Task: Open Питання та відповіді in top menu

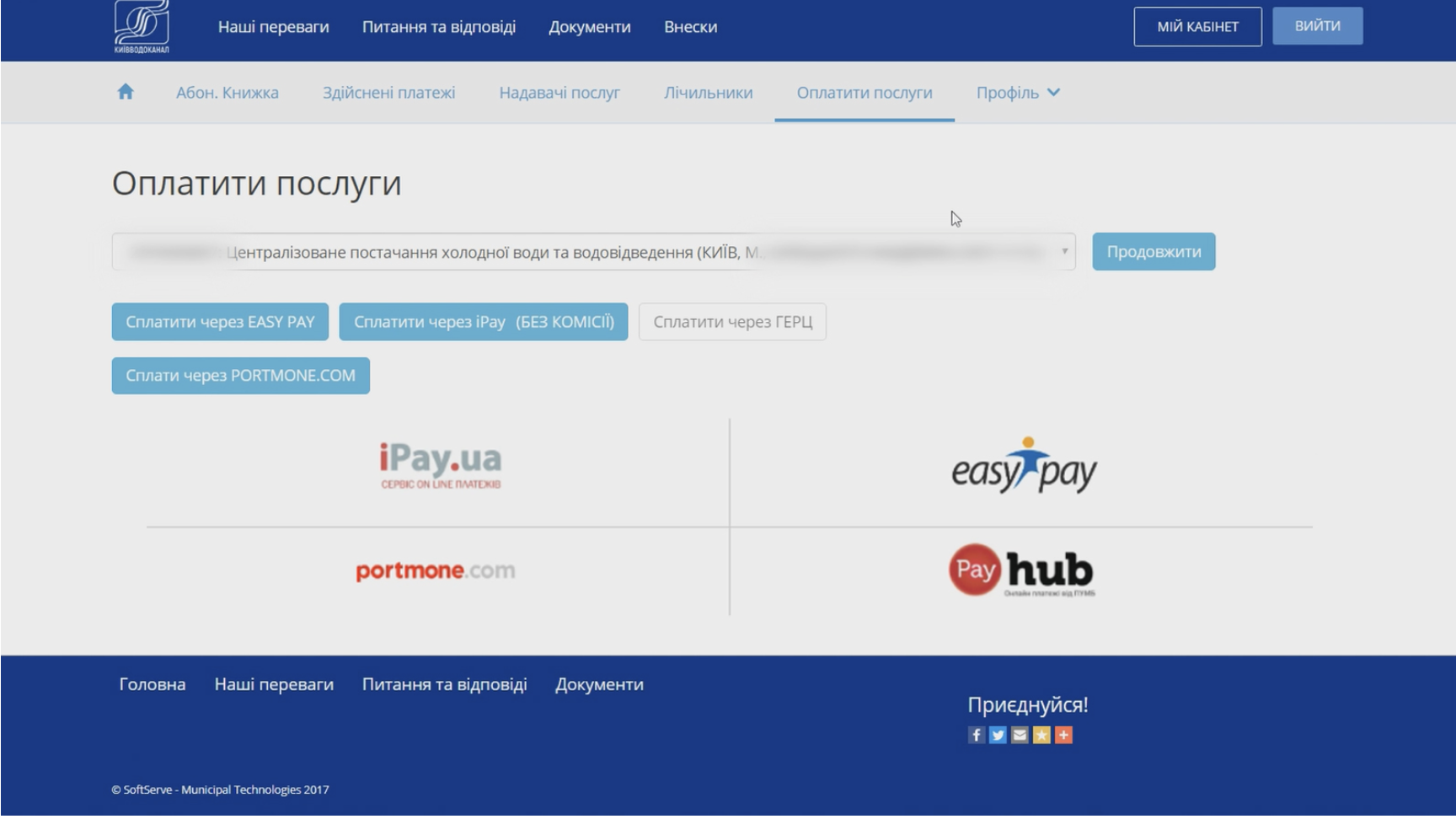Action: 438,27
